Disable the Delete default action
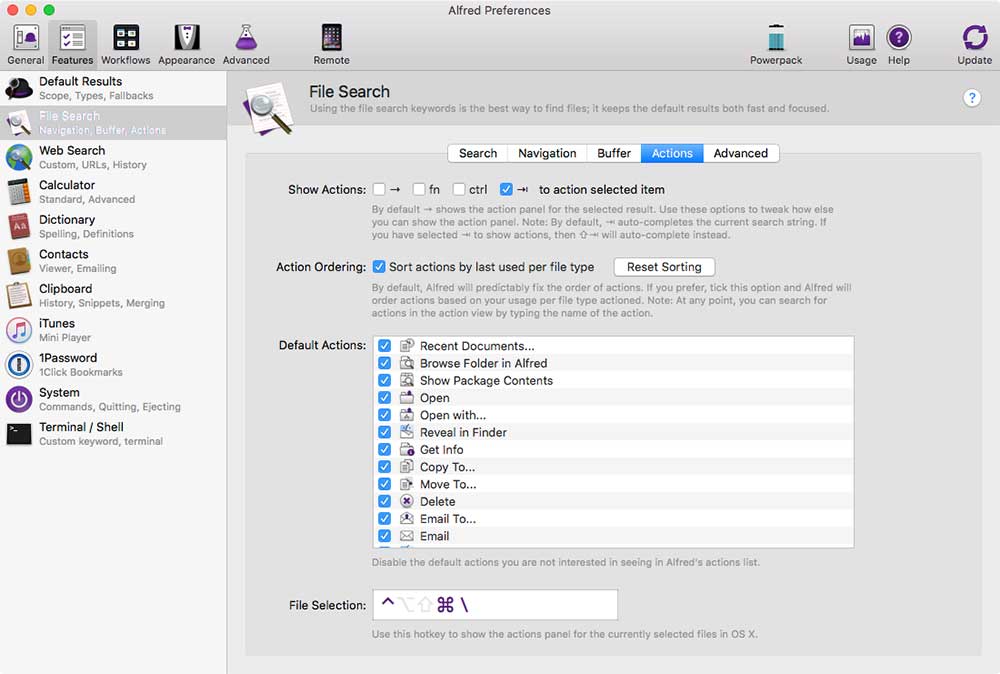 (x=385, y=501)
